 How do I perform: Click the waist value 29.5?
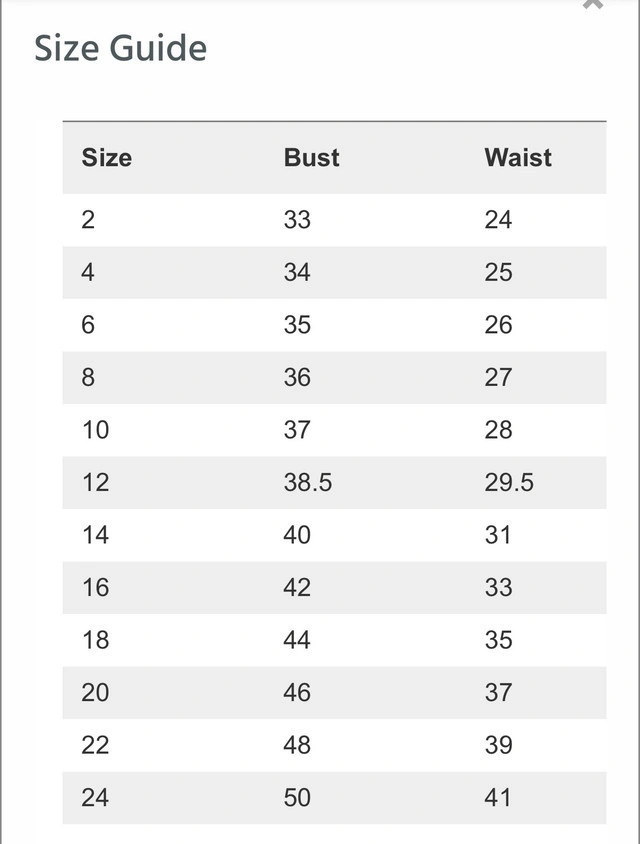509,482
